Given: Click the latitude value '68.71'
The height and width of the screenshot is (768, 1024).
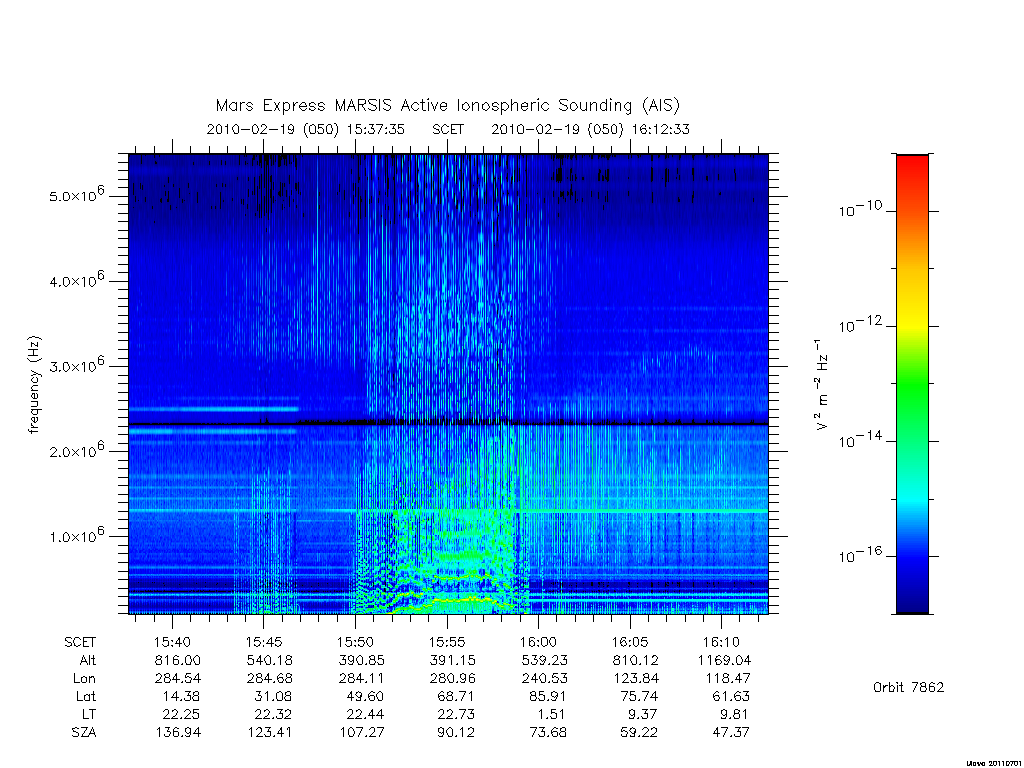Looking at the screenshot, I should (x=456, y=697).
